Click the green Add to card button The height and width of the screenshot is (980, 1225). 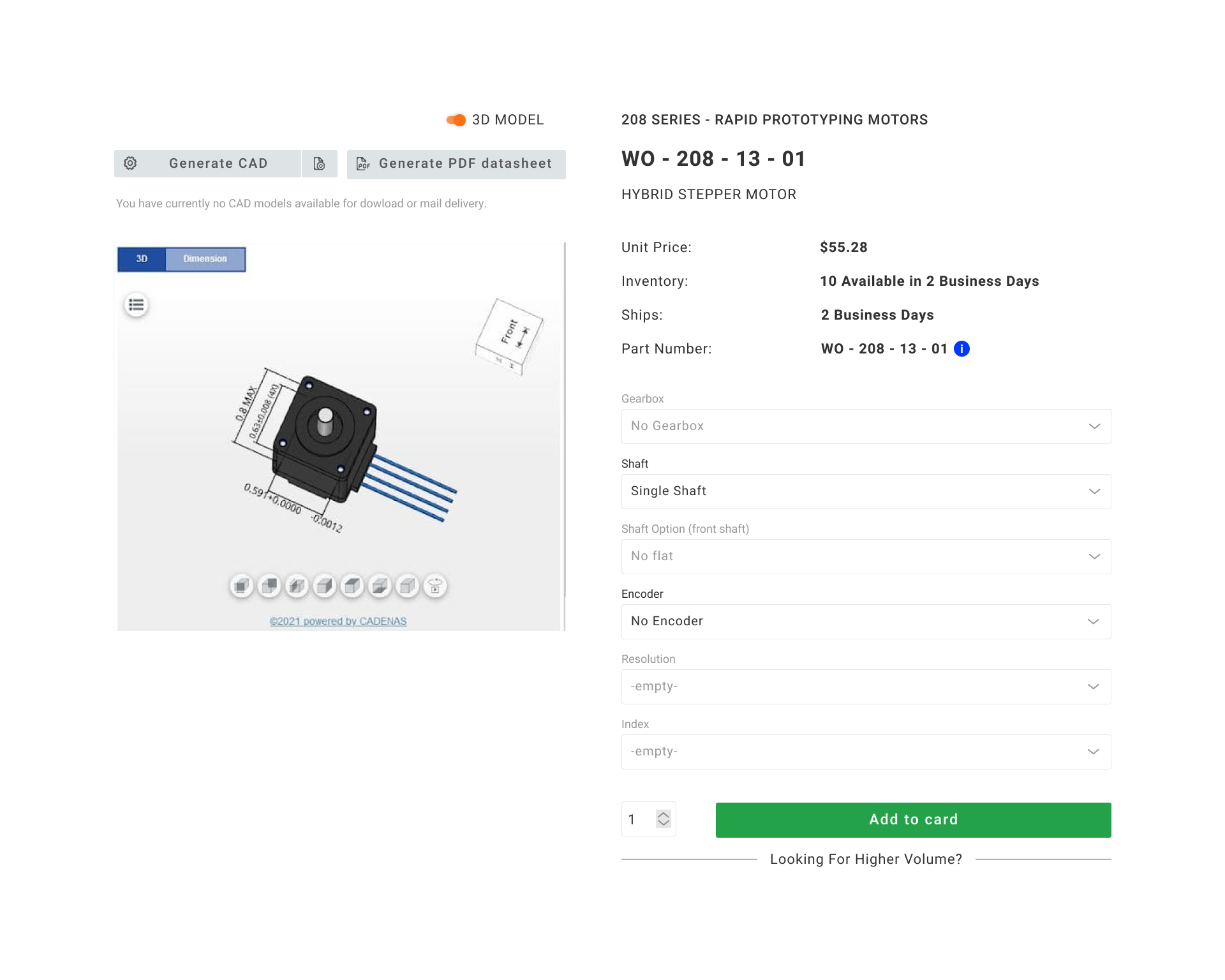coord(913,820)
